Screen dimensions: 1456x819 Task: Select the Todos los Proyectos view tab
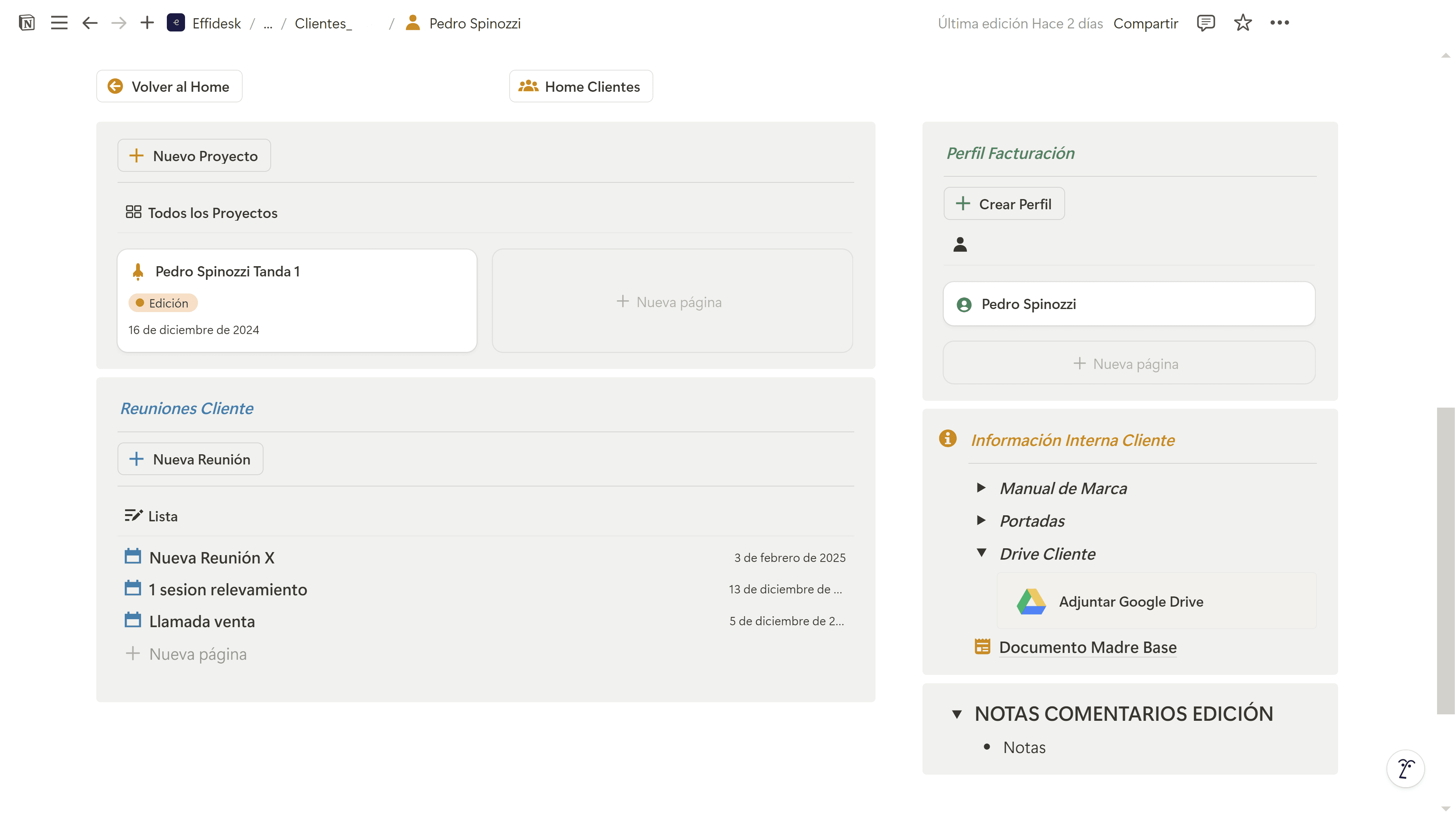202,212
